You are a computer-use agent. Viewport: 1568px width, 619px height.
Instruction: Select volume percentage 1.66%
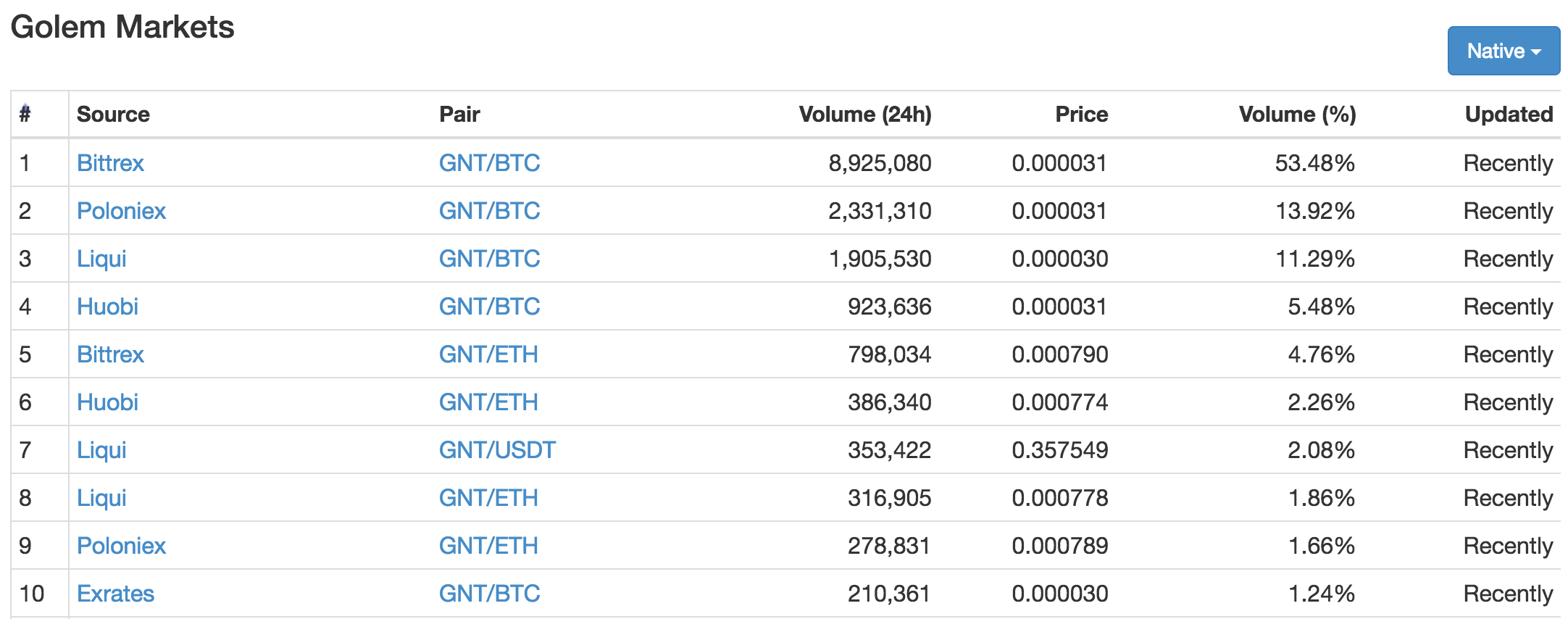click(x=1322, y=546)
